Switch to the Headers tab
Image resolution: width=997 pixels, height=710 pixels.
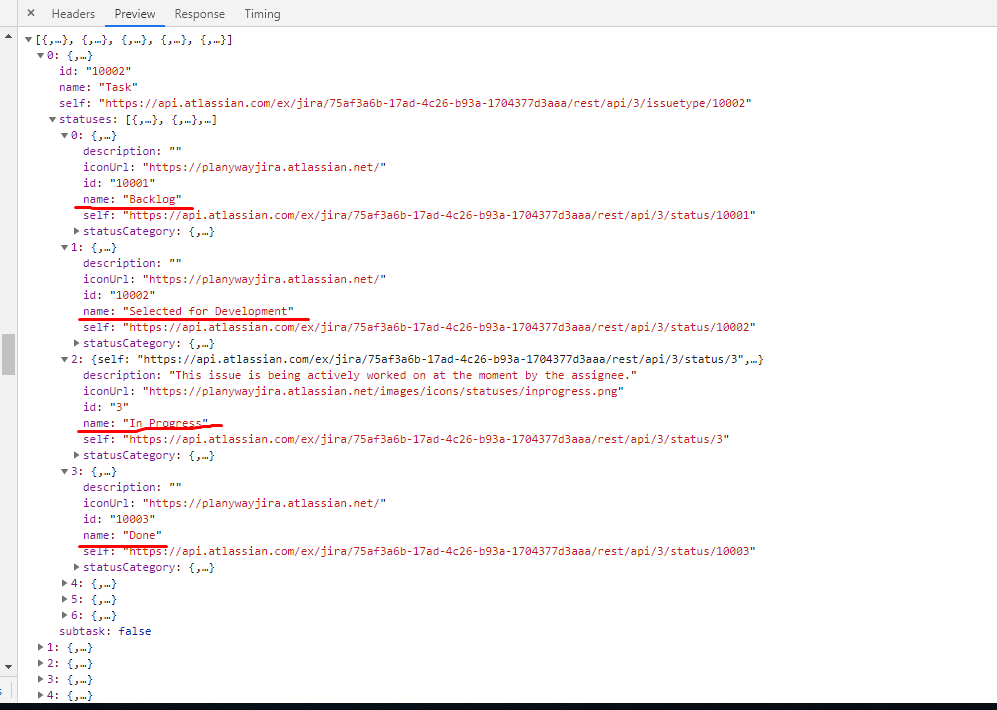pyautogui.click(x=73, y=13)
